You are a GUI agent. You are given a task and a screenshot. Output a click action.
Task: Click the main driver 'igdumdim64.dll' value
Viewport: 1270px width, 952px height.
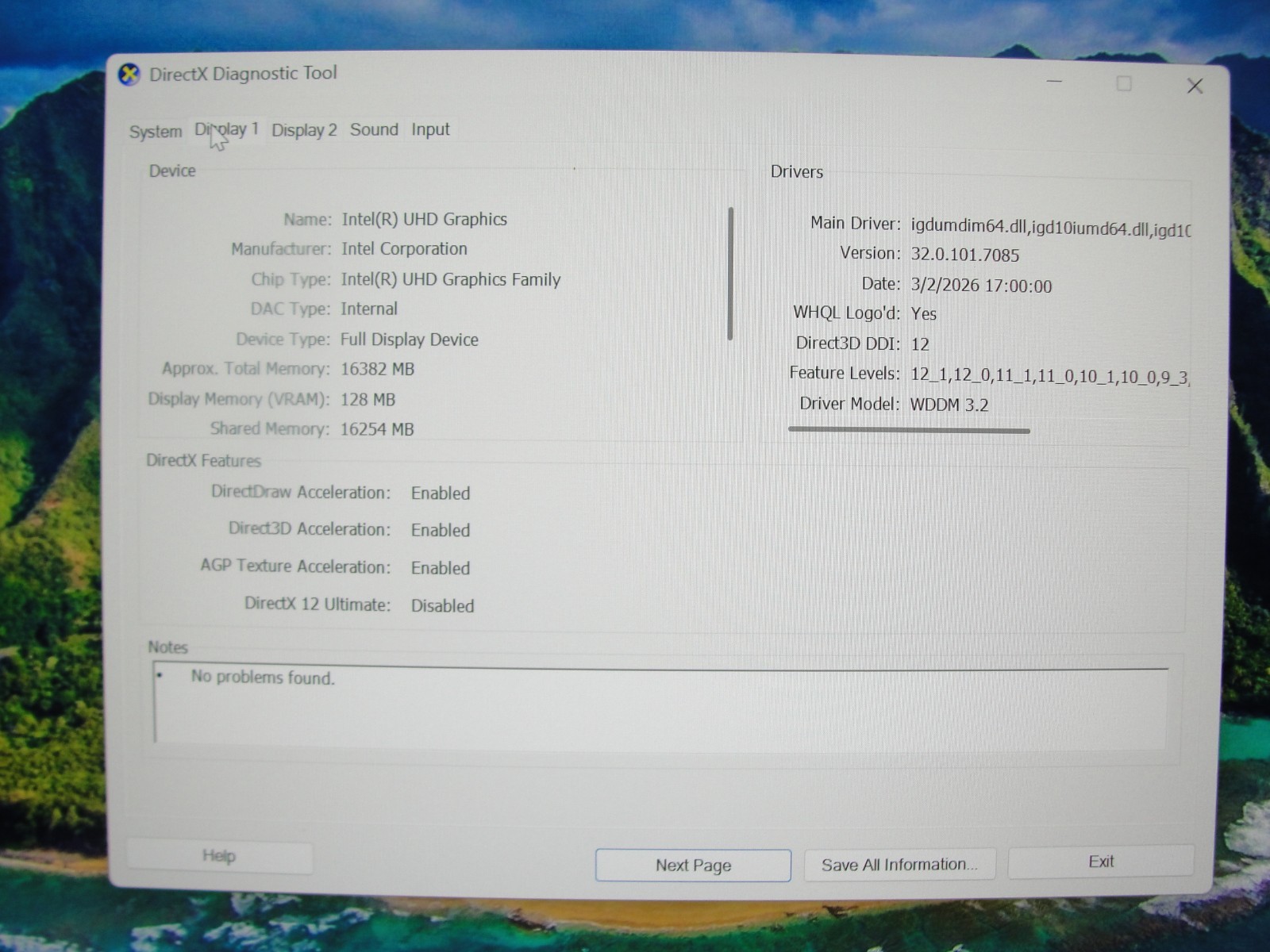(1050, 228)
